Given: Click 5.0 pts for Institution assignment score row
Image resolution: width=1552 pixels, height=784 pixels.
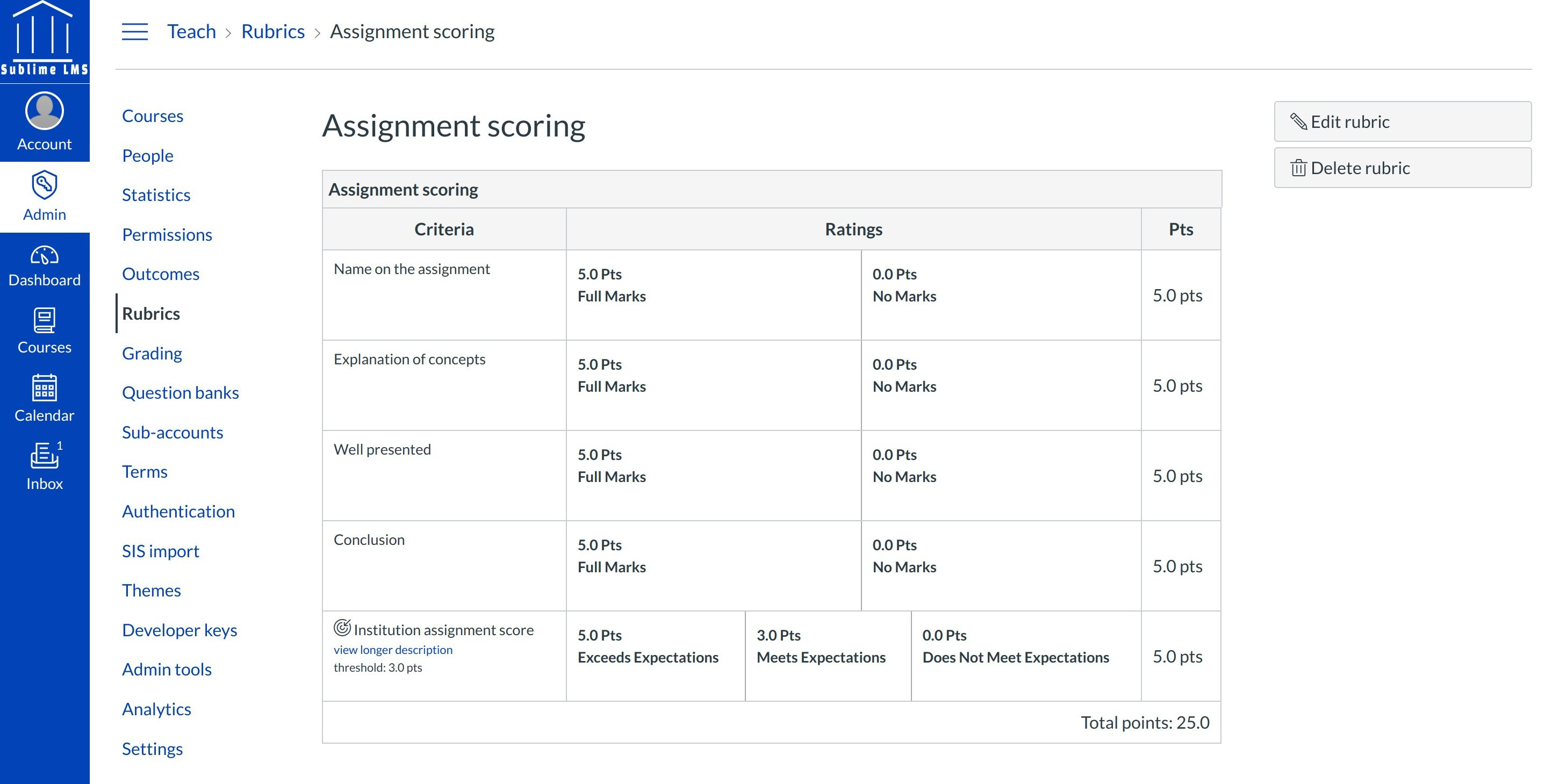Looking at the screenshot, I should (1177, 656).
